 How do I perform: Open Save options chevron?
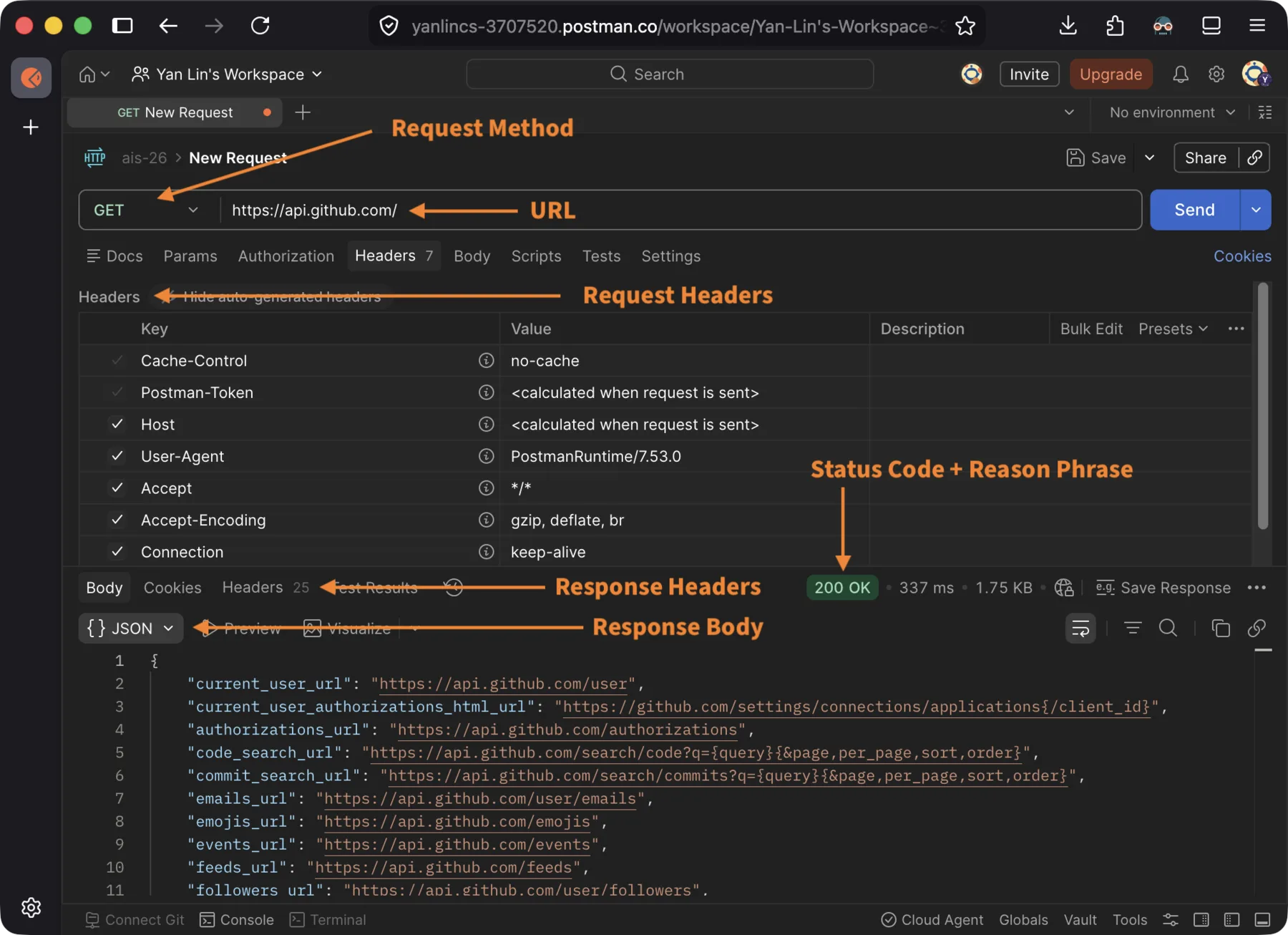[x=1149, y=158]
